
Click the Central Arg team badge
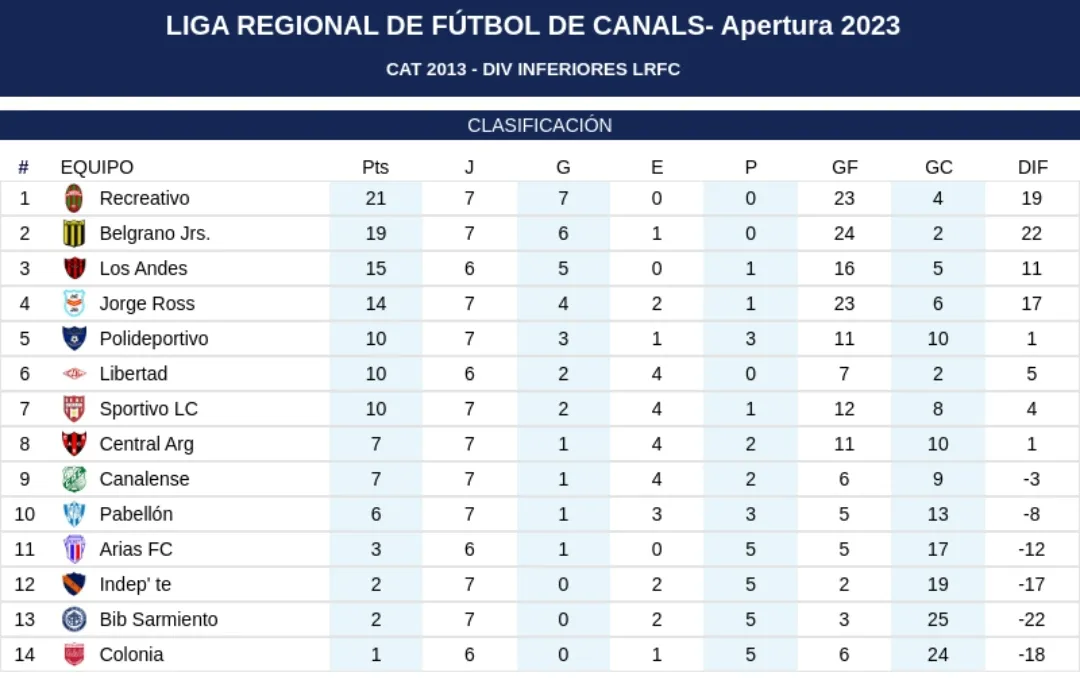tap(74, 443)
